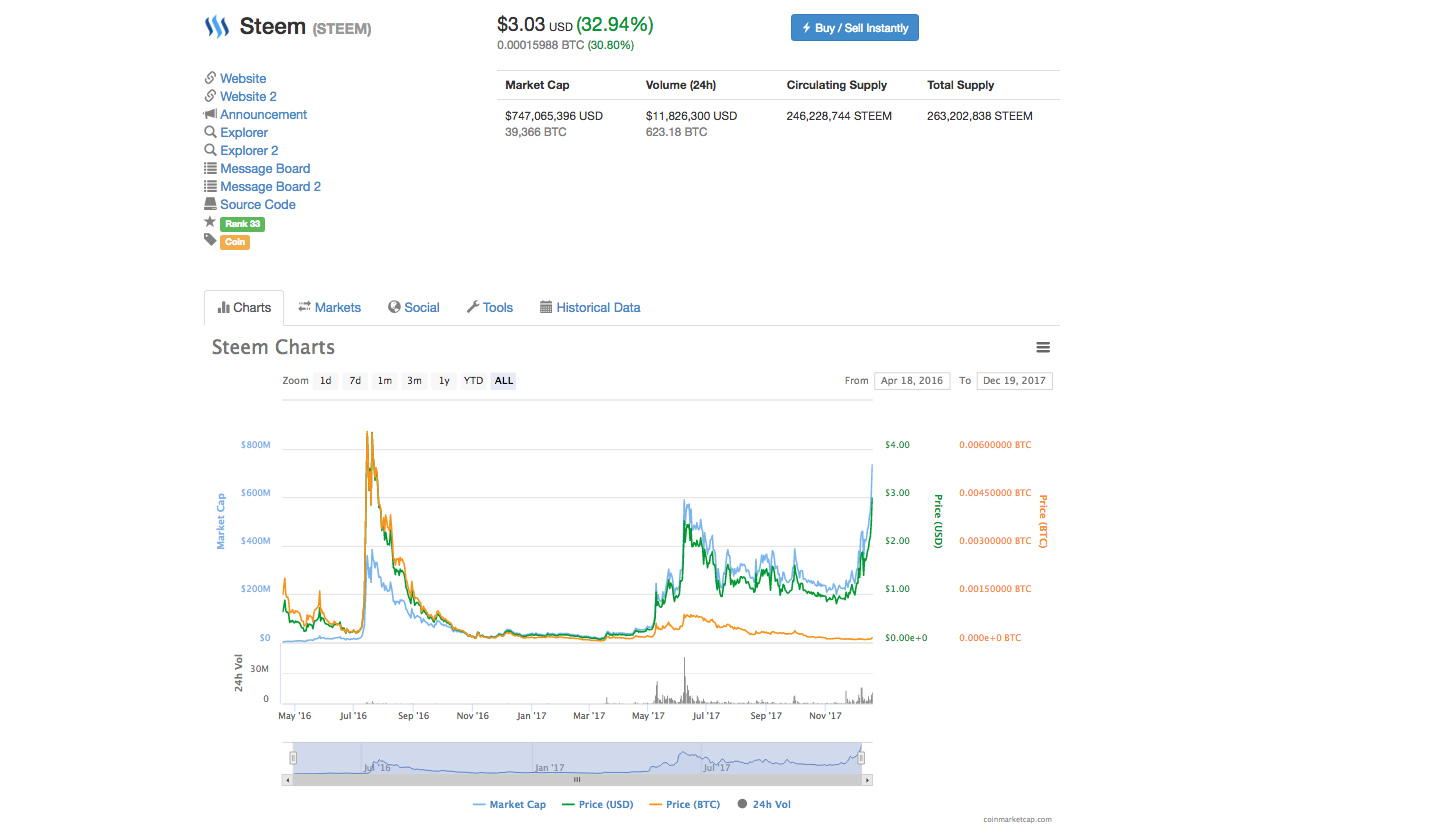
Task: Click the megaphone icon beside Announcement
Action: coord(210,114)
